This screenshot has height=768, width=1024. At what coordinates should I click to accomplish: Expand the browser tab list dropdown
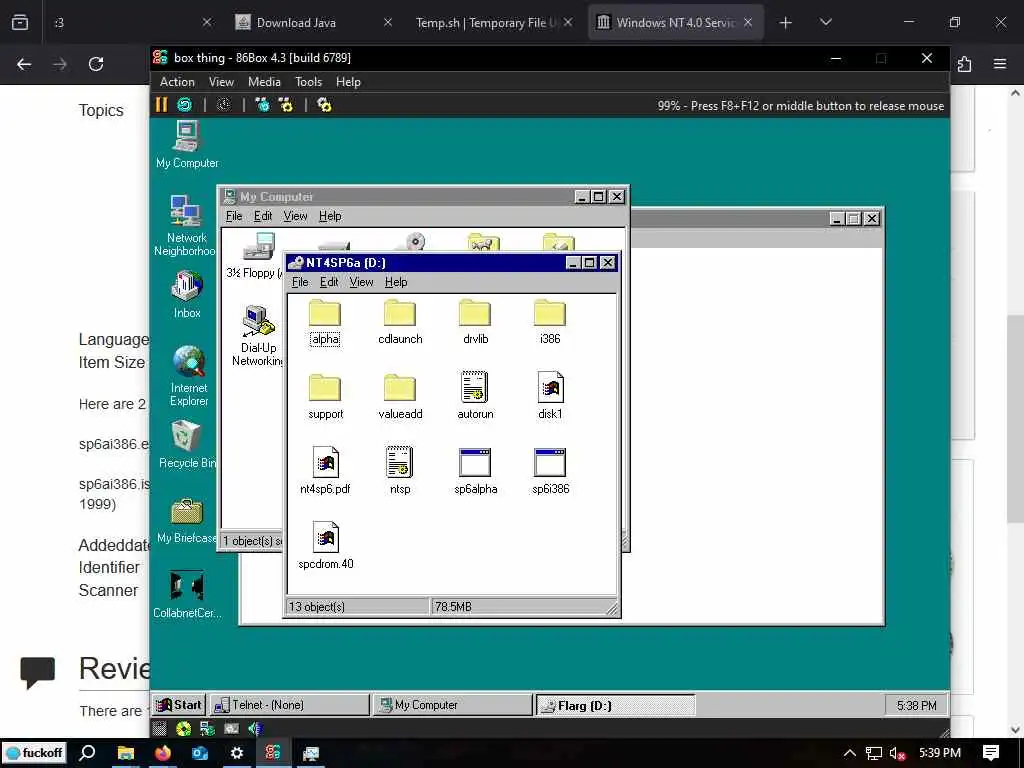click(x=825, y=22)
